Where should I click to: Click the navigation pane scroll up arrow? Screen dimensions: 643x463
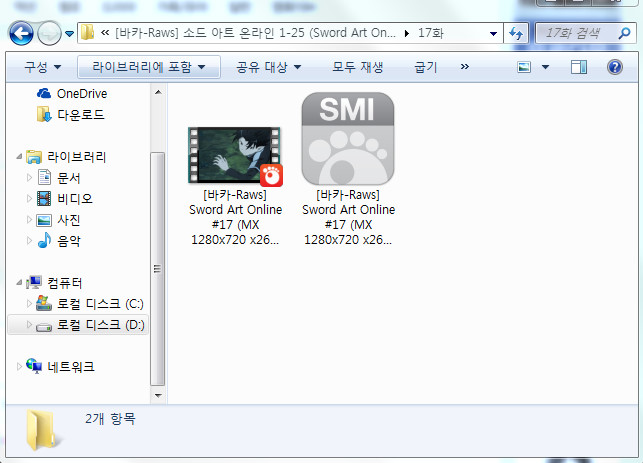point(158,92)
